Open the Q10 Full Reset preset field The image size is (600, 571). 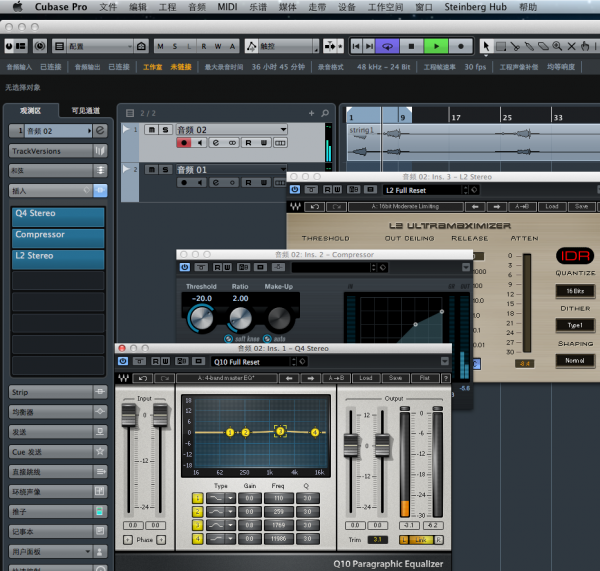tap(251, 362)
